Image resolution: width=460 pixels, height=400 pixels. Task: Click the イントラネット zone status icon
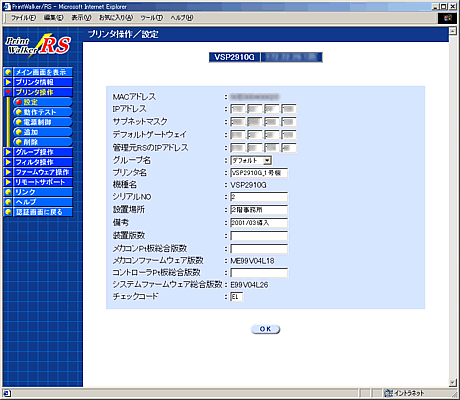click(x=388, y=393)
